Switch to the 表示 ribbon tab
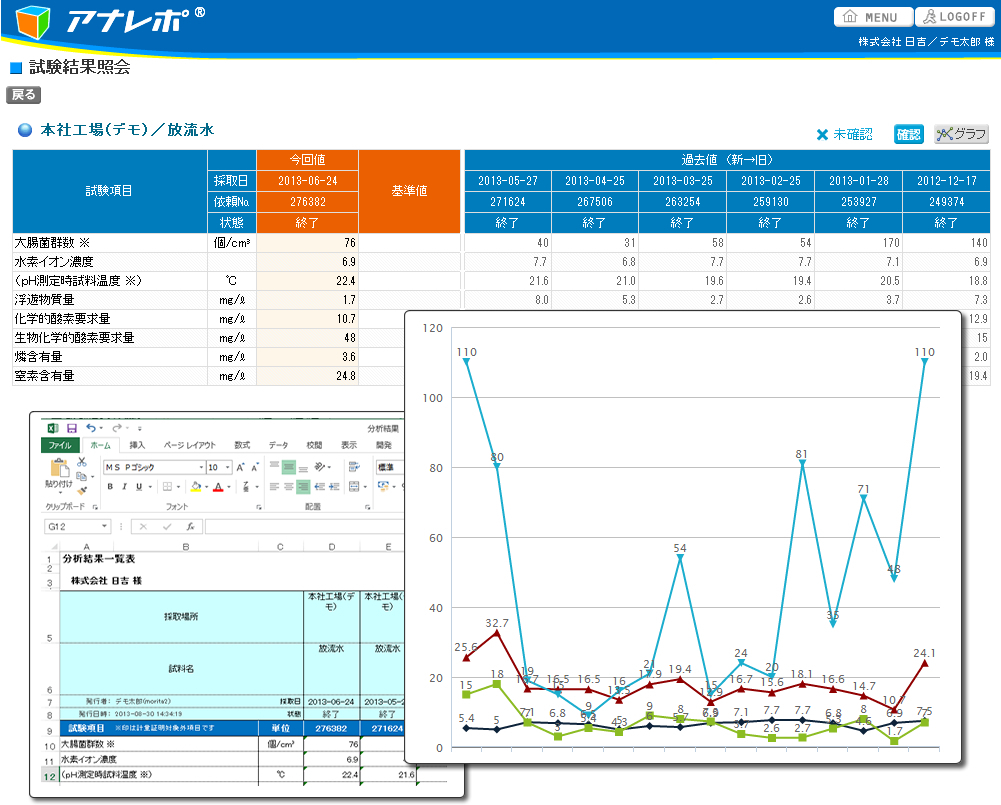Image resolution: width=1001 pixels, height=805 pixels. 349,445
